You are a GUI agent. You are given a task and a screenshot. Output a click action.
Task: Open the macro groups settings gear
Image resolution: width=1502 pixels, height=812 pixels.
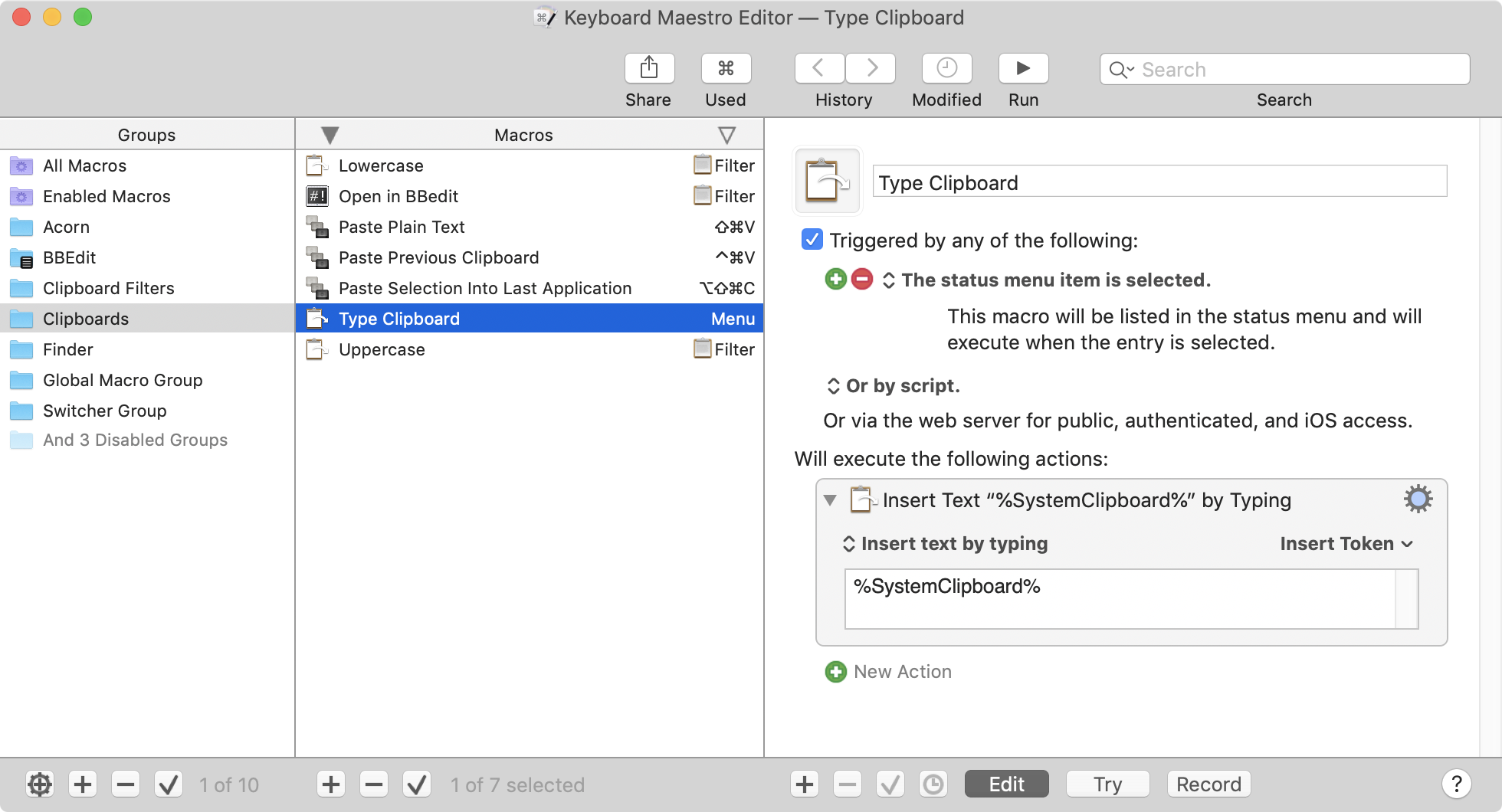[40, 784]
